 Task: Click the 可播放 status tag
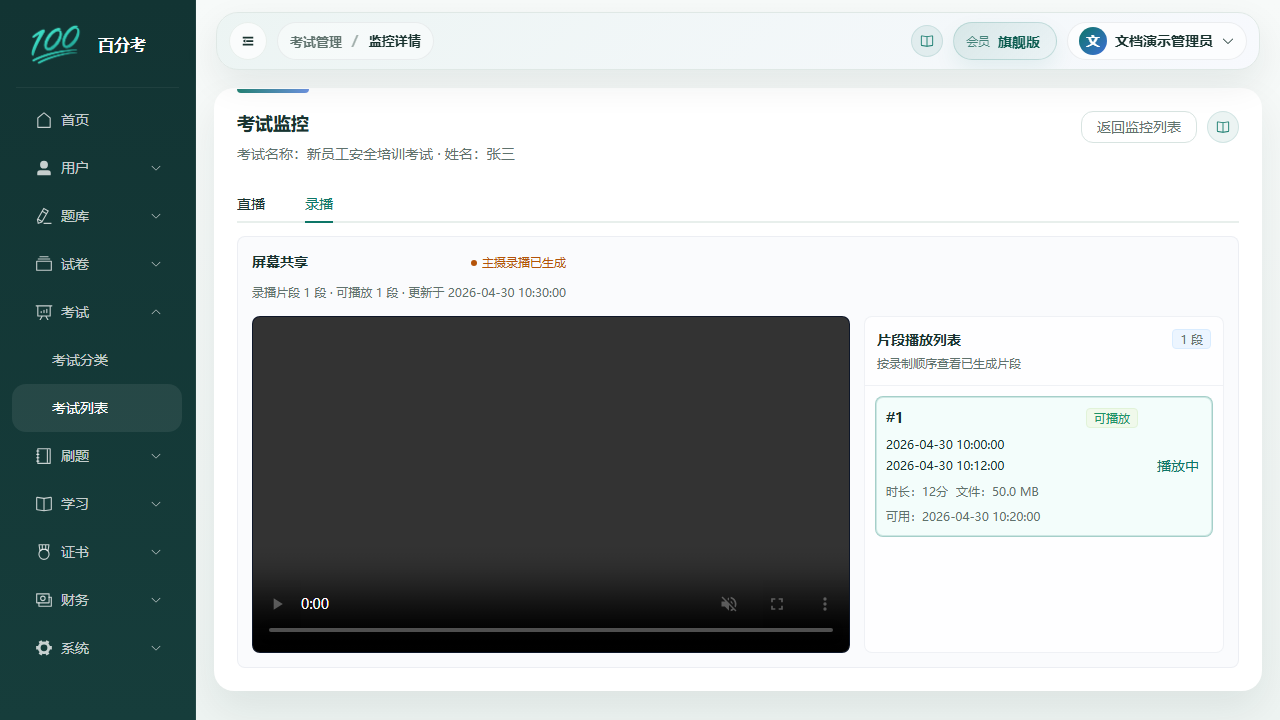(x=1112, y=418)
